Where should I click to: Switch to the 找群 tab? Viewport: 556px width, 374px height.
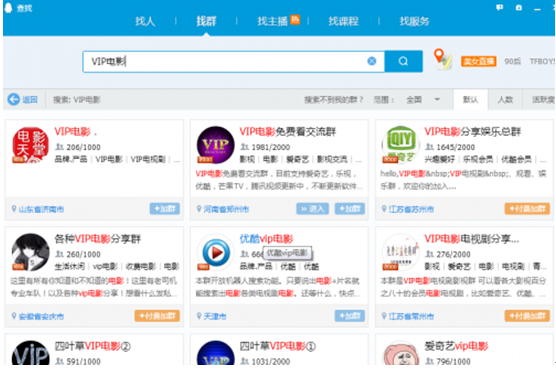tap(206, 21)
